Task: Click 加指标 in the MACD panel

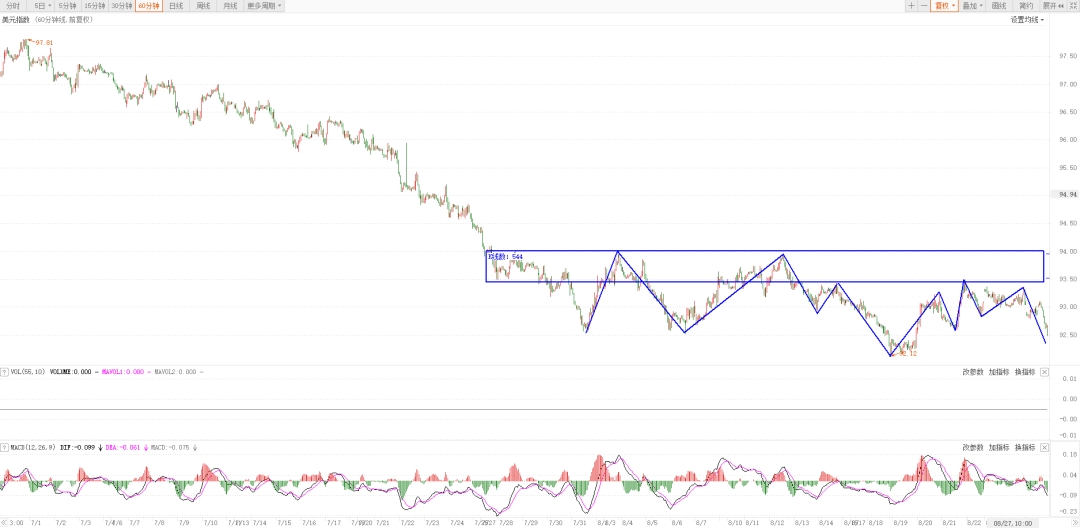Action: (999, 447)
